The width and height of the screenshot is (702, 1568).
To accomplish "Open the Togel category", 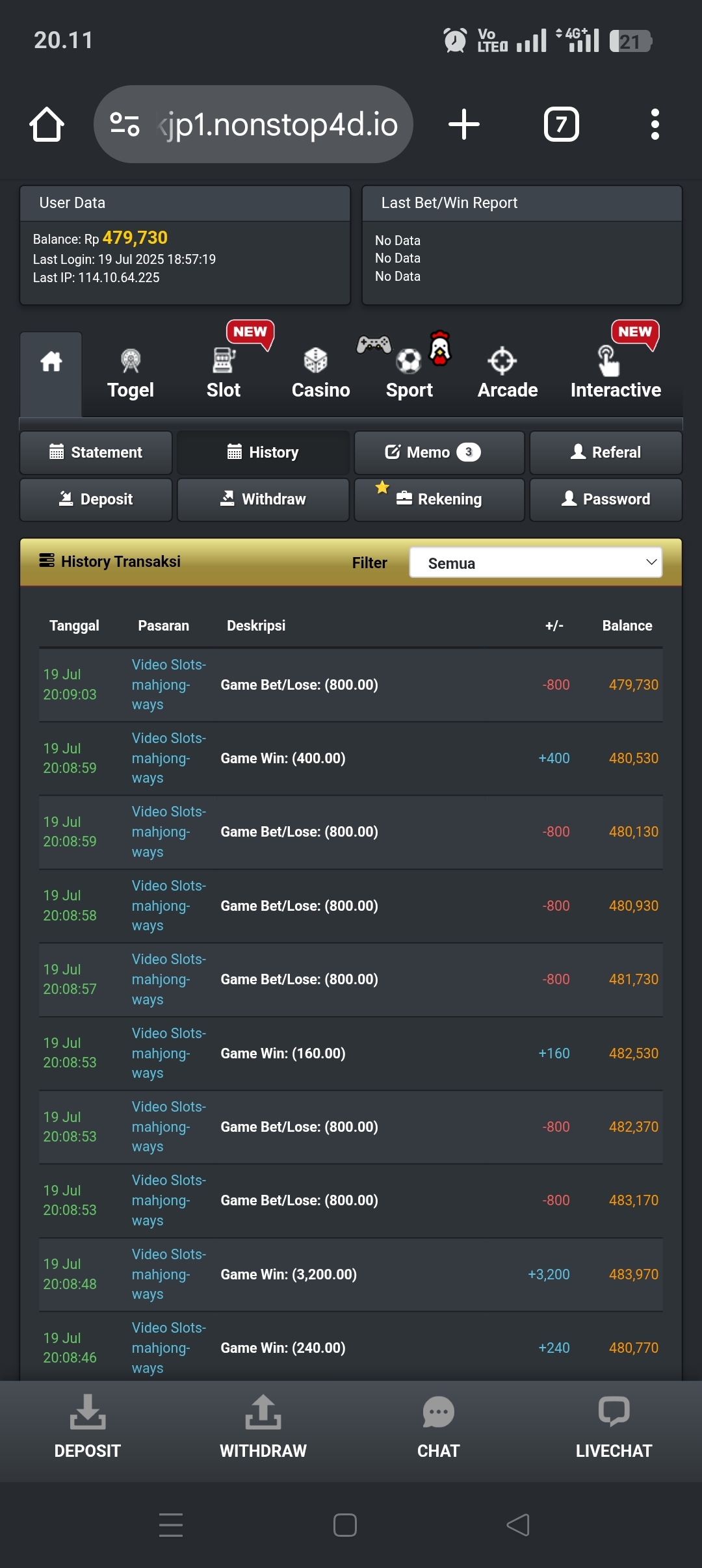I will click(x=130, y=374).
